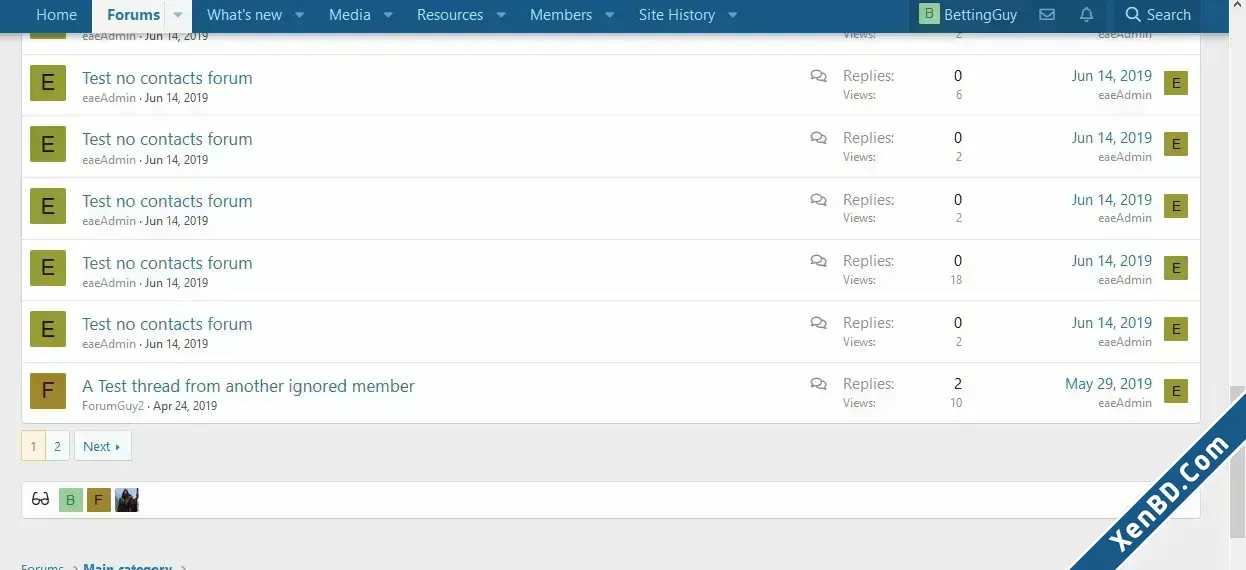Go to page 2 of thread list
The width and height of the screenshot is (1246, 570).
click(58, 446)
